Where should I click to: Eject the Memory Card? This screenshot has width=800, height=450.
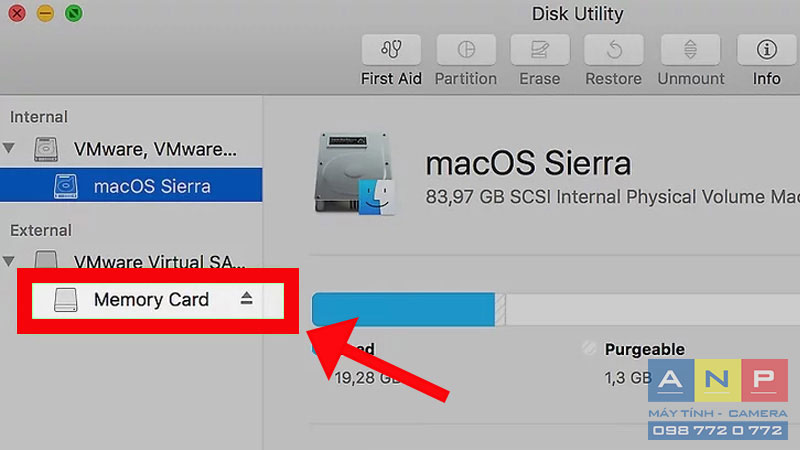(246, 298)
